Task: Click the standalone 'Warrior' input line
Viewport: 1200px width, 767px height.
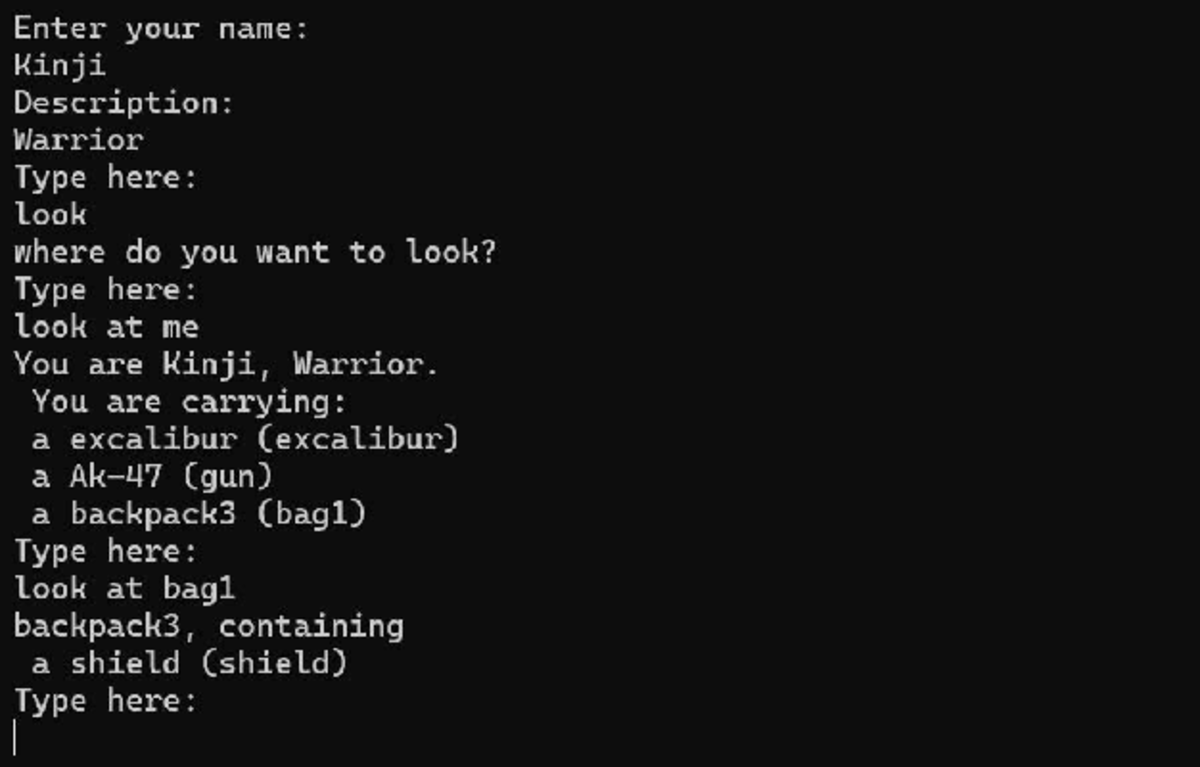Action: pyautogui.click(x=79, y=140)
